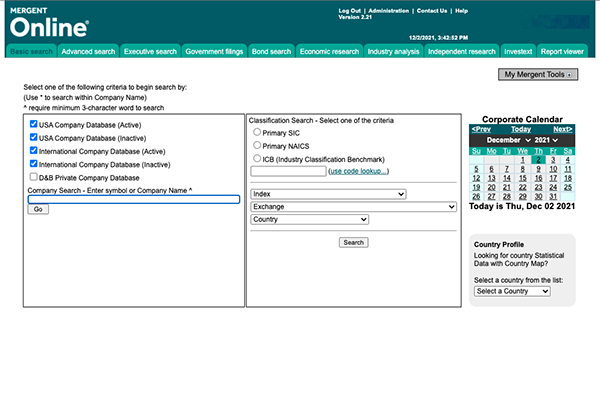Open the December month dropdown
Viewport: 600px width, 400px height.
(509, 140)
